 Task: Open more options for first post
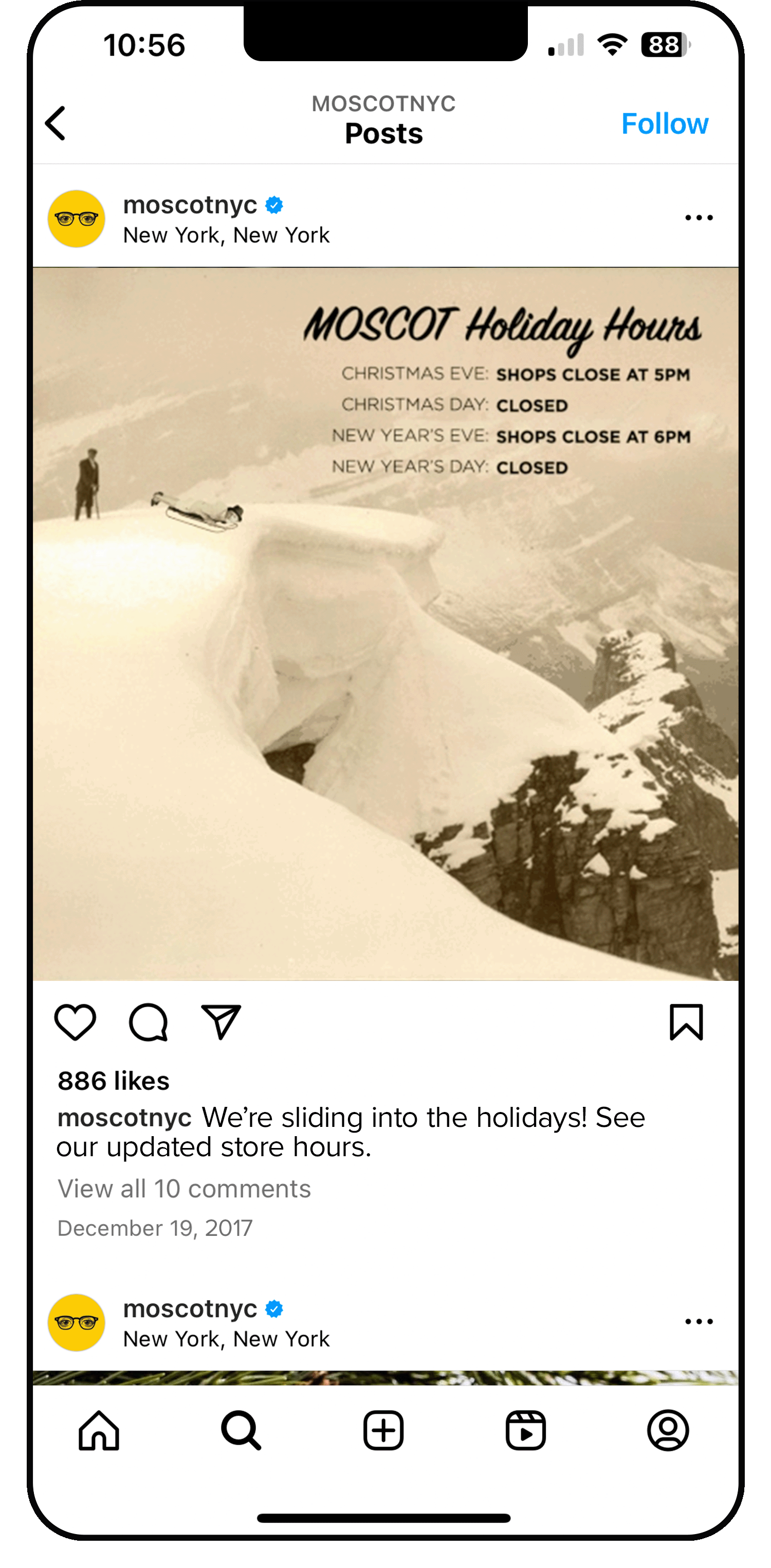[699, 217]
